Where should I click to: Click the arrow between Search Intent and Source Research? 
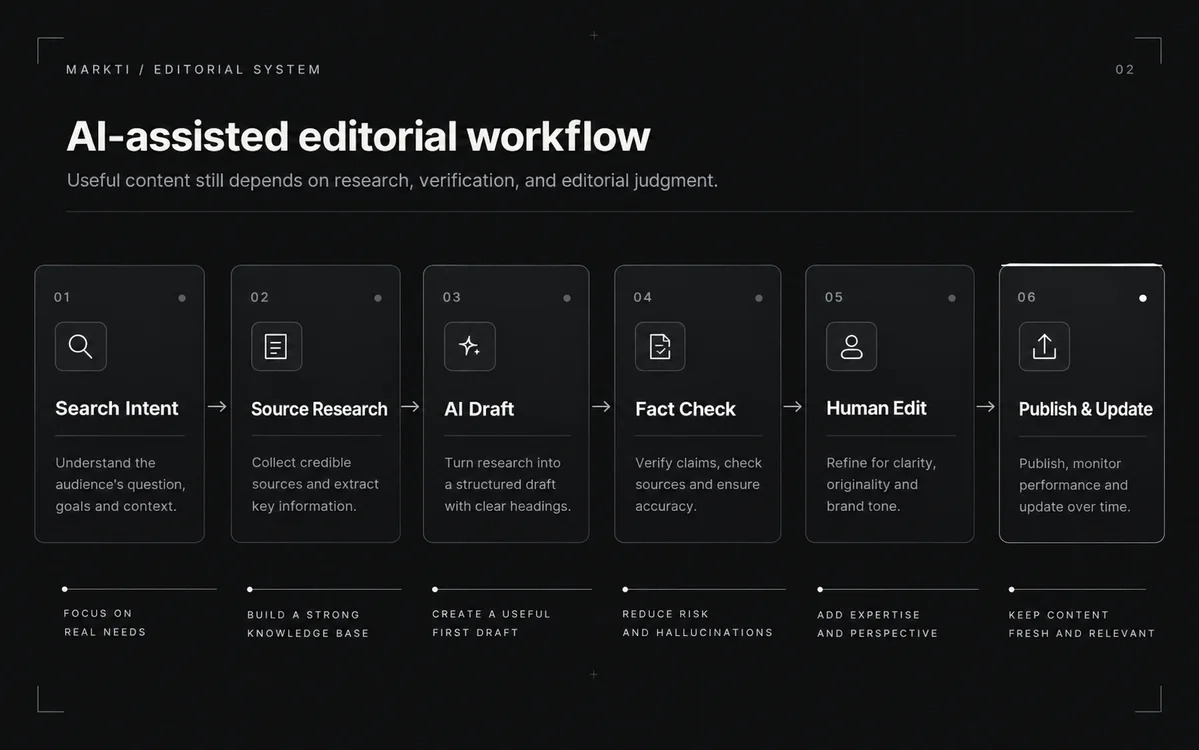point(217,407)
